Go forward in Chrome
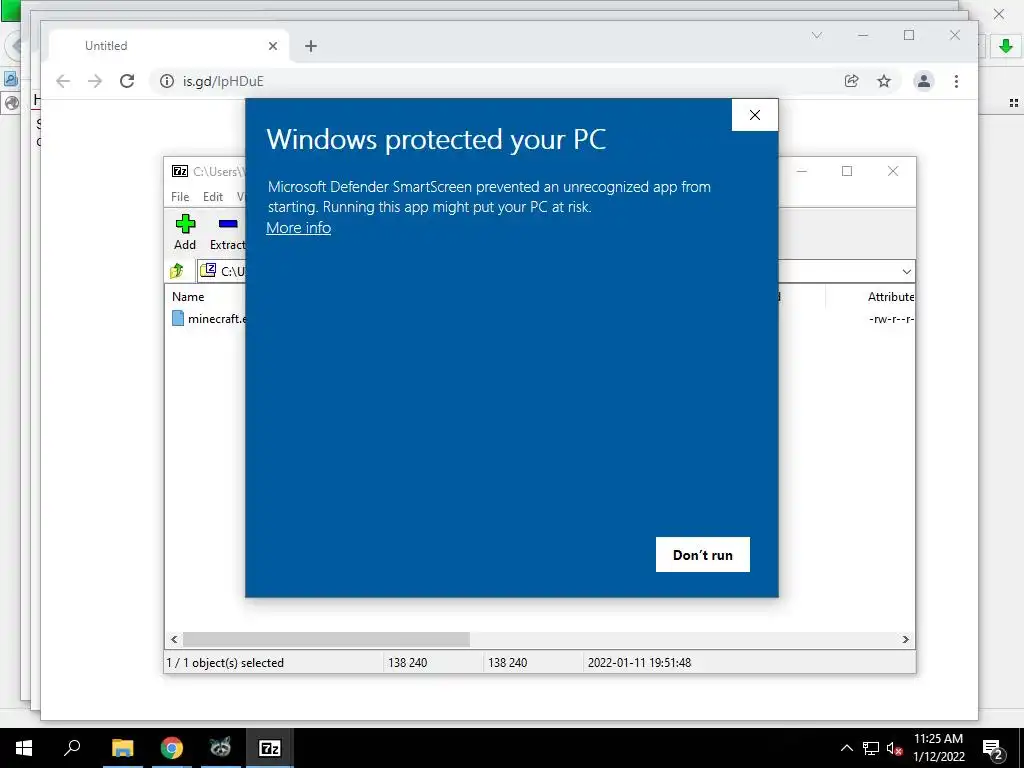This screenshot has height=768, width=1024. coord(95,81)
